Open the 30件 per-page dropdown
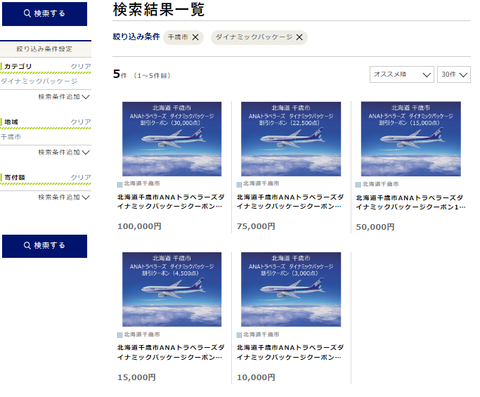 [x=454, y=74]
